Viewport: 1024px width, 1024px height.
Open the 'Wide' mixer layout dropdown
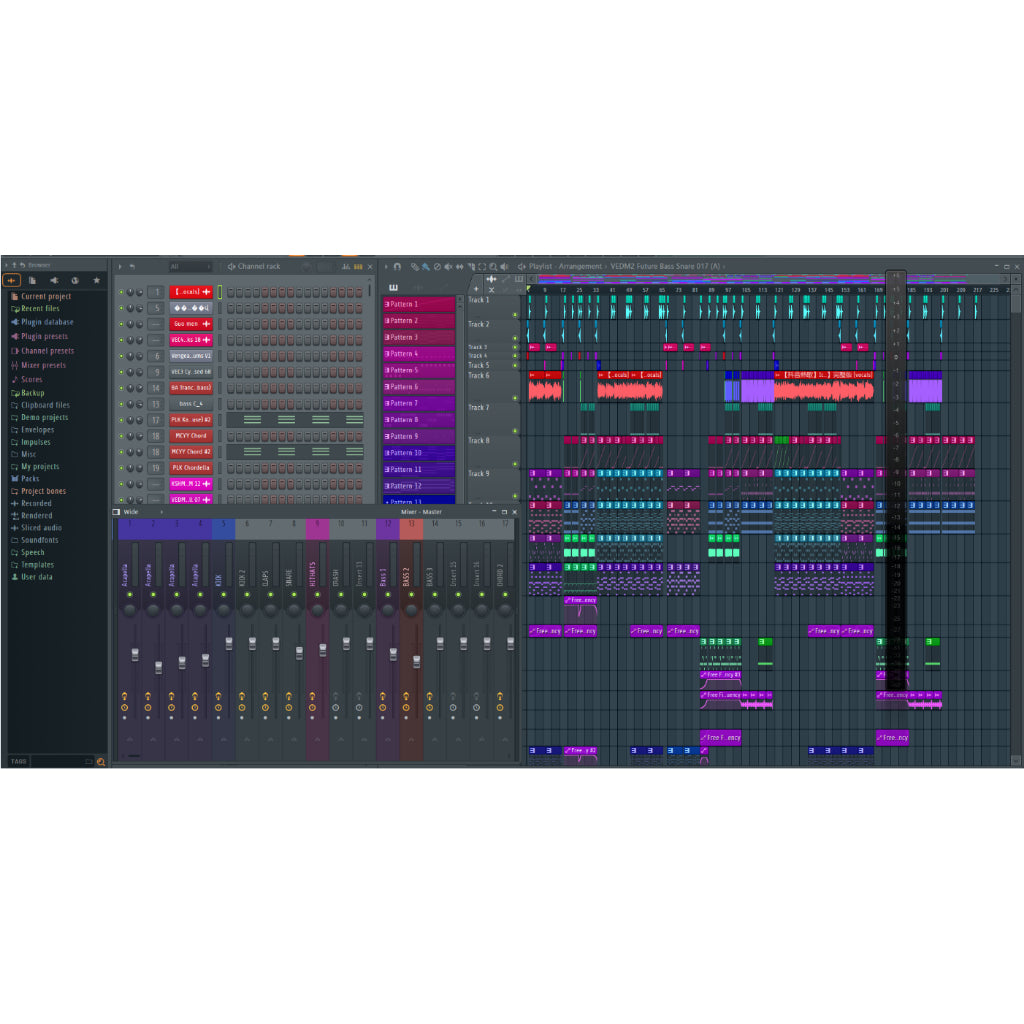[x=131, y=511]
